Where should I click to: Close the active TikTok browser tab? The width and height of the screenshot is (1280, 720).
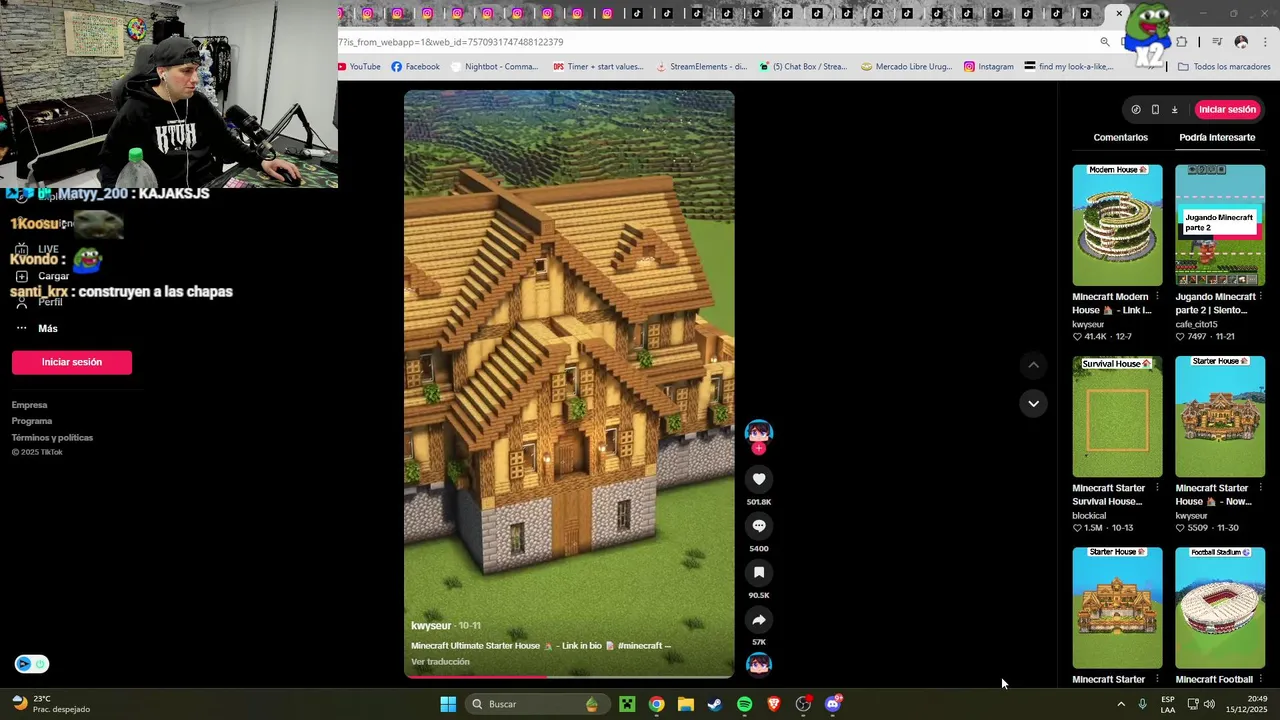click(1119, 13)
